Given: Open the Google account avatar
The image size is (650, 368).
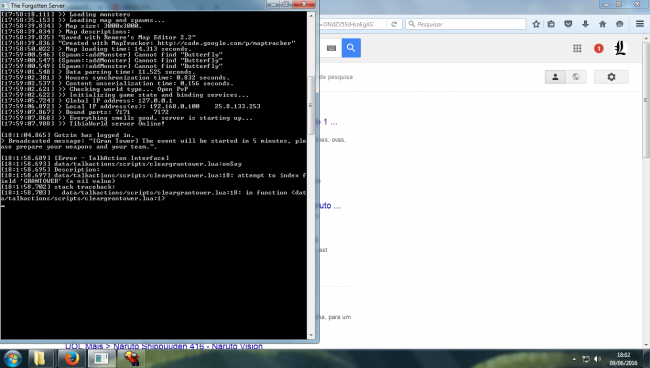Looking at the screenshot, I should click(x=620, y=48).
